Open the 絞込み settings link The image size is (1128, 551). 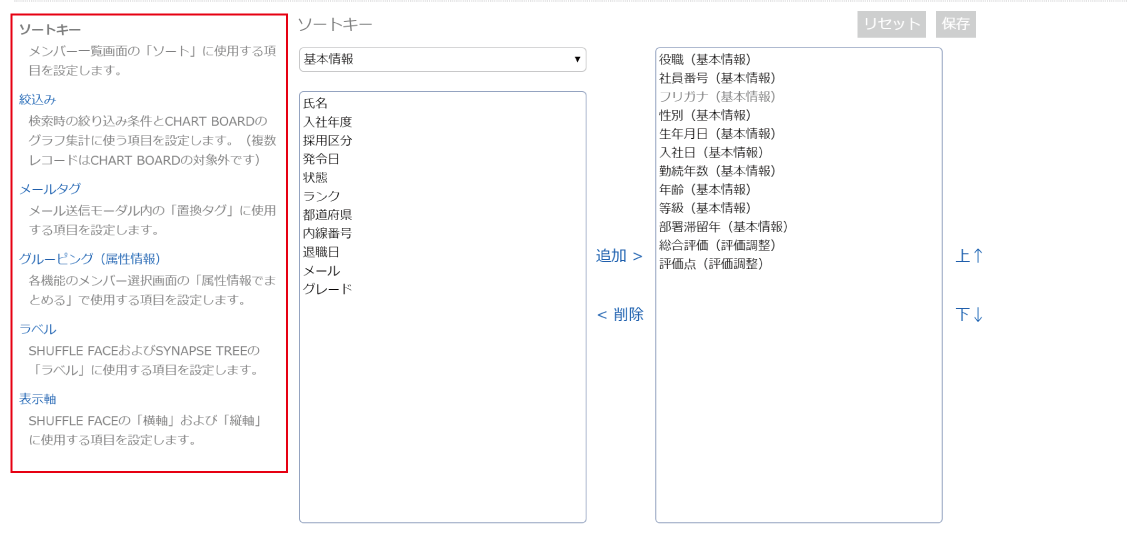point(37,99)
